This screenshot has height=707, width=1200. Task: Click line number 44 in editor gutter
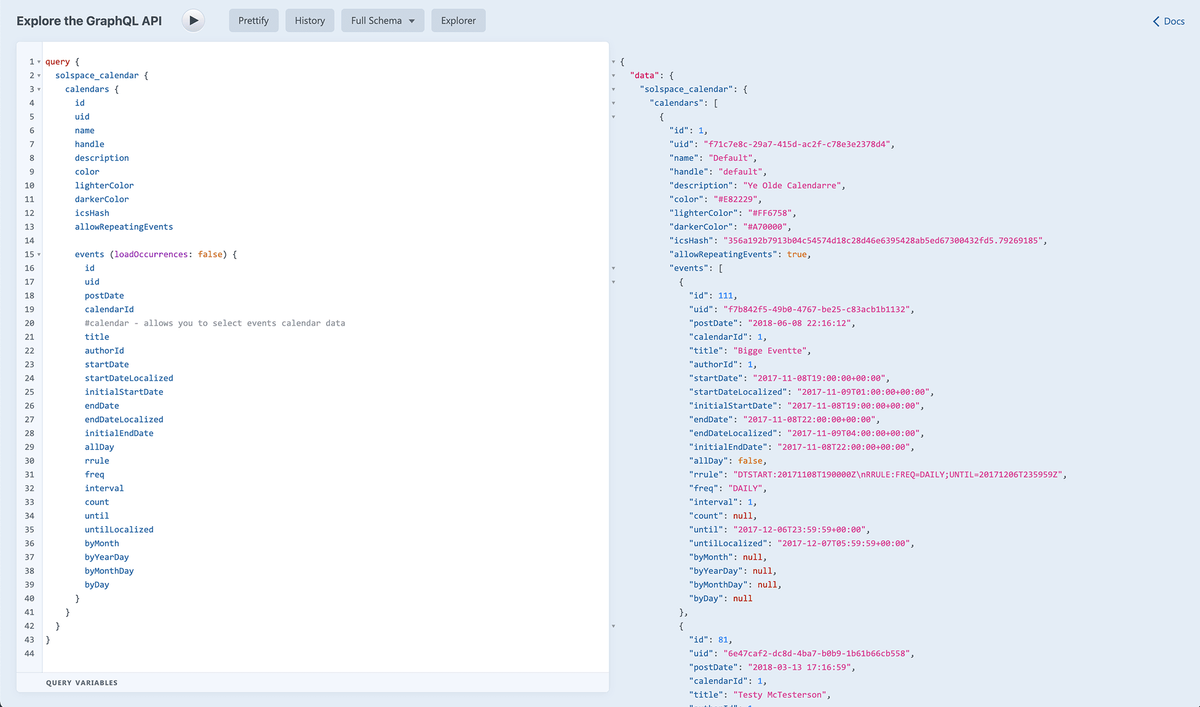29,654
